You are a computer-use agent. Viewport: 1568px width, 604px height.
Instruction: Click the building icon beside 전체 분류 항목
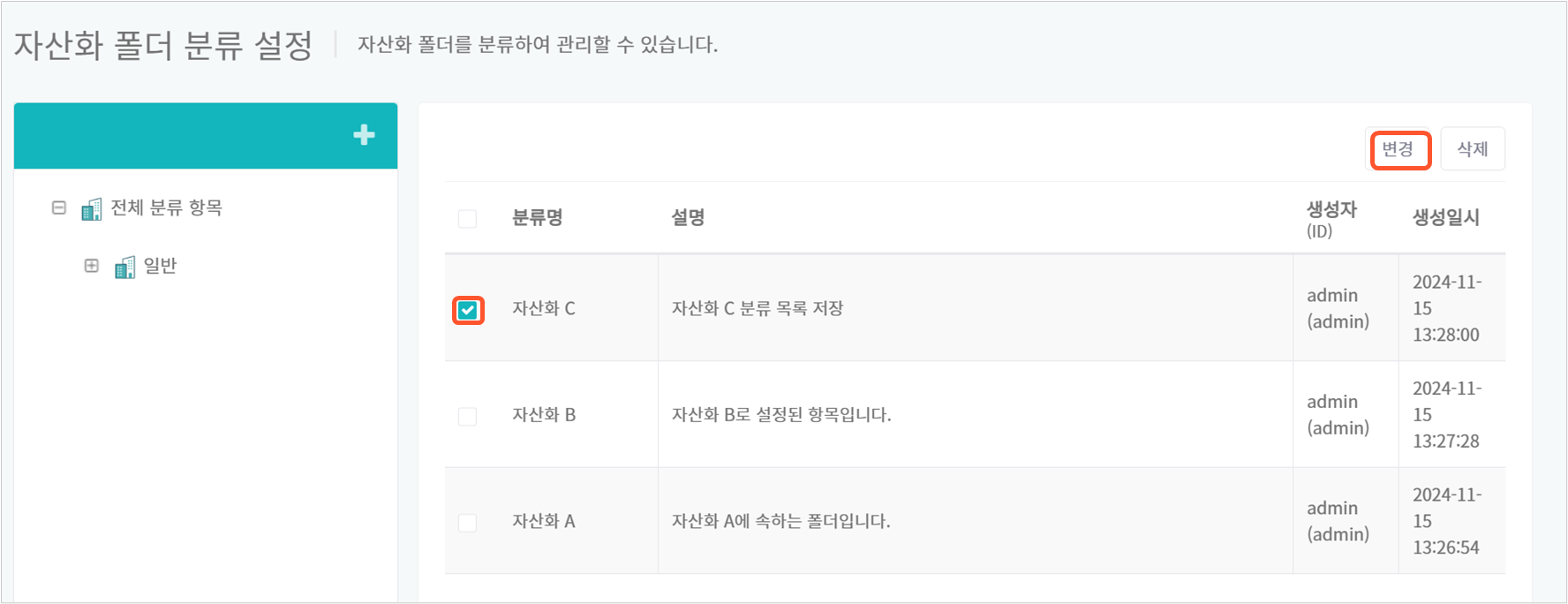coord(92,208)
